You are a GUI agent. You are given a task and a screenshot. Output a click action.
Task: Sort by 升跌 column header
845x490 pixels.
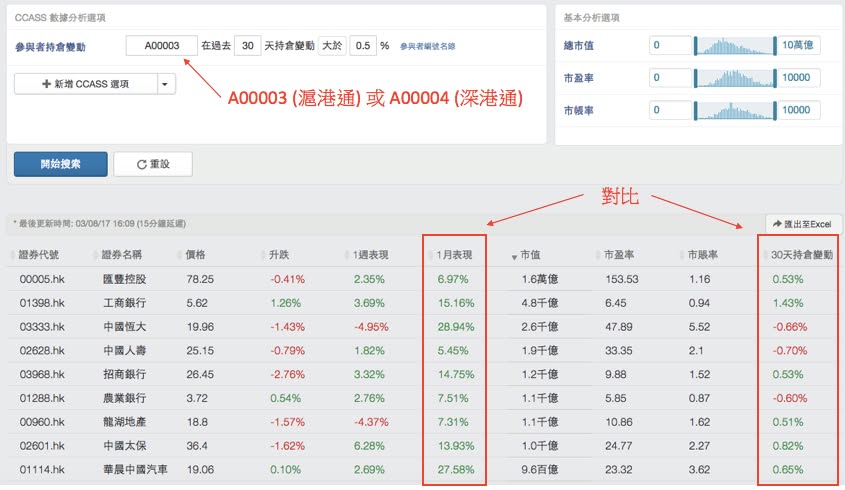279,255
